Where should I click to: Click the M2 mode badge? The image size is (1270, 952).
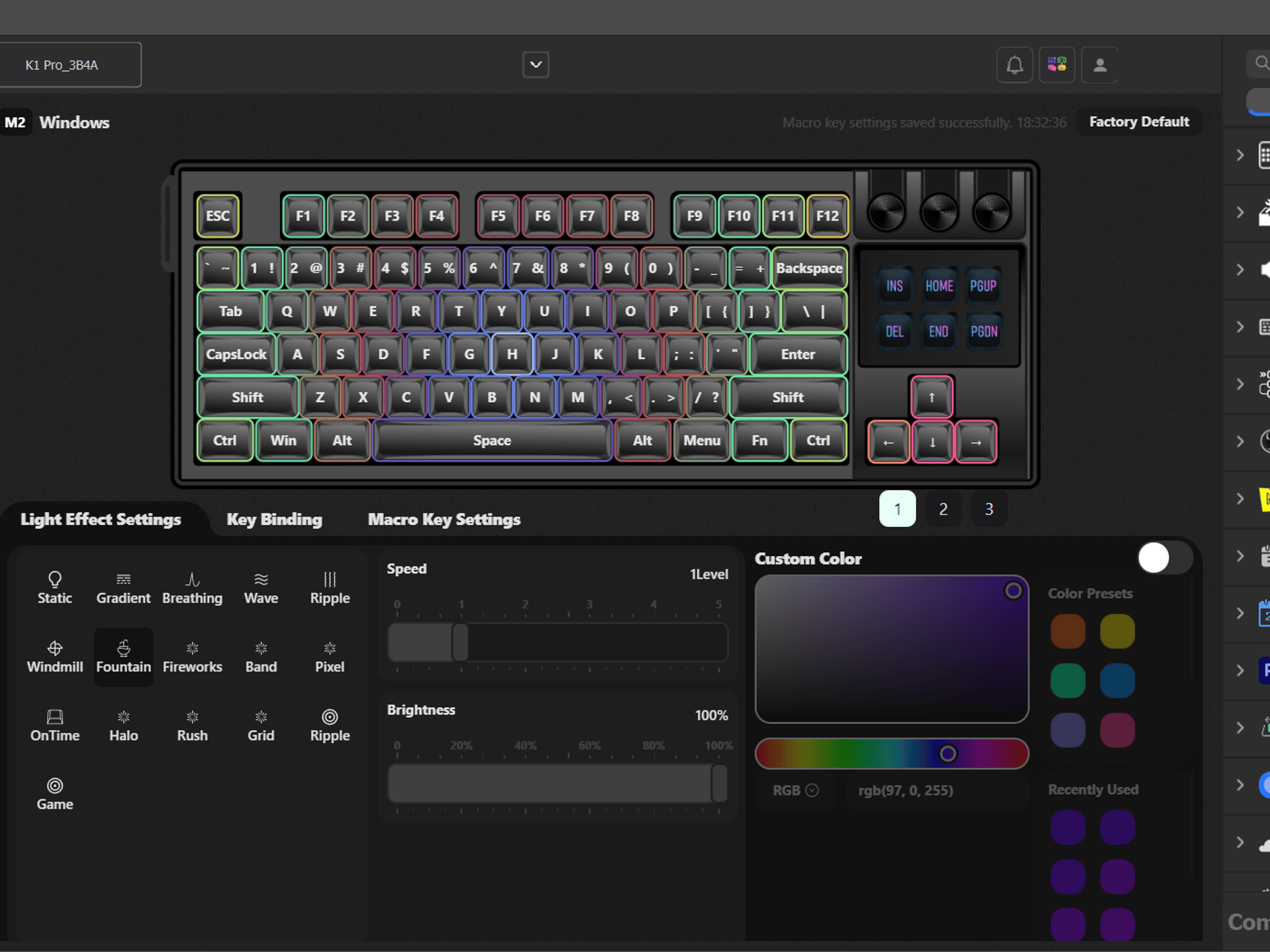click(x=16, y=122)
